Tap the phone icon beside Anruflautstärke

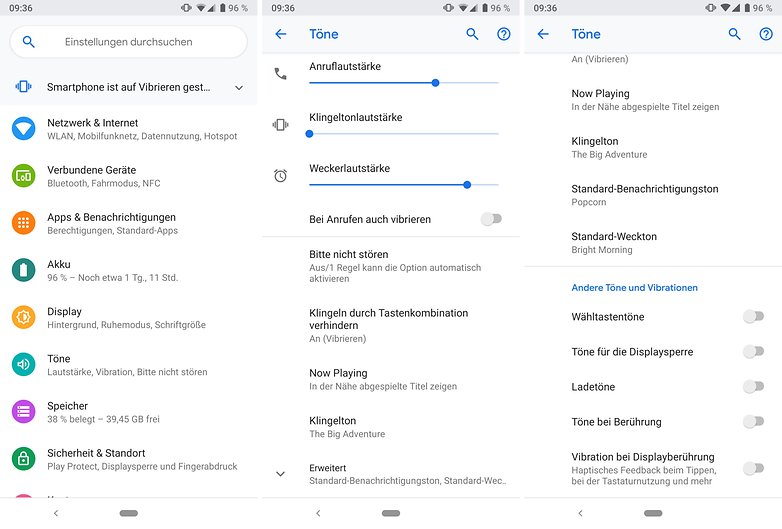coord(281,74)
